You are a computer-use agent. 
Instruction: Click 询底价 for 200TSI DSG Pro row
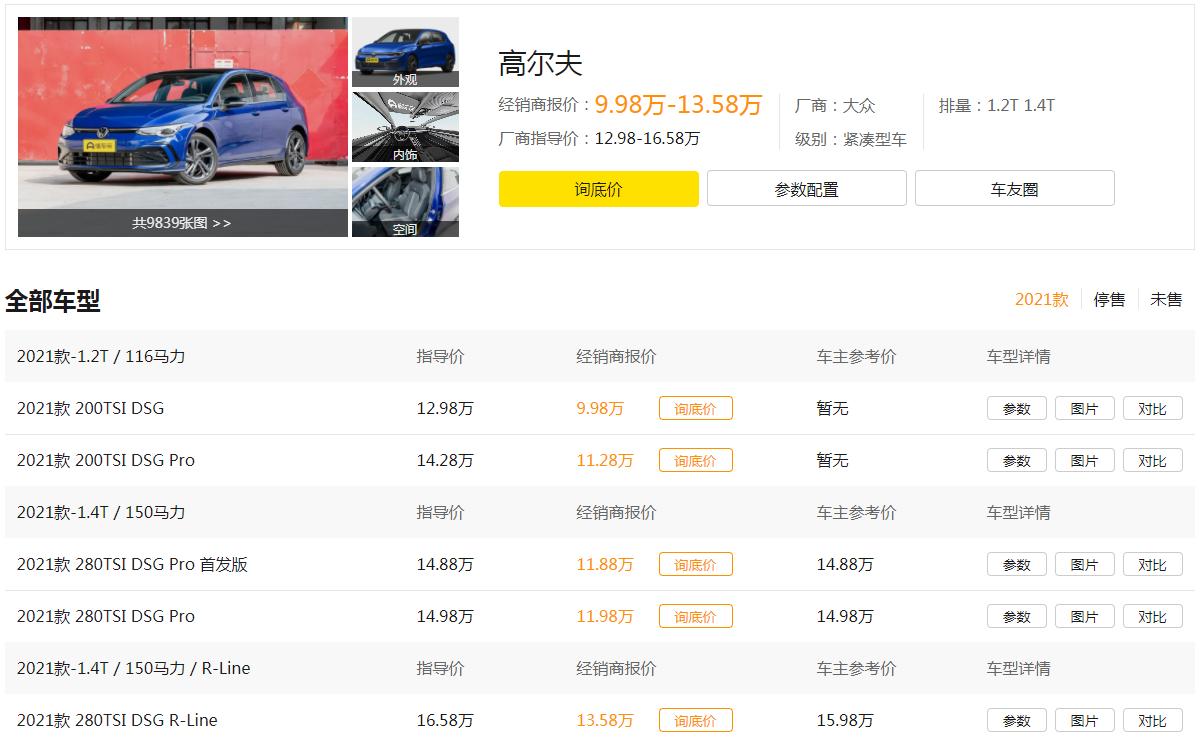pyautogui.click(x=696, y=460)
